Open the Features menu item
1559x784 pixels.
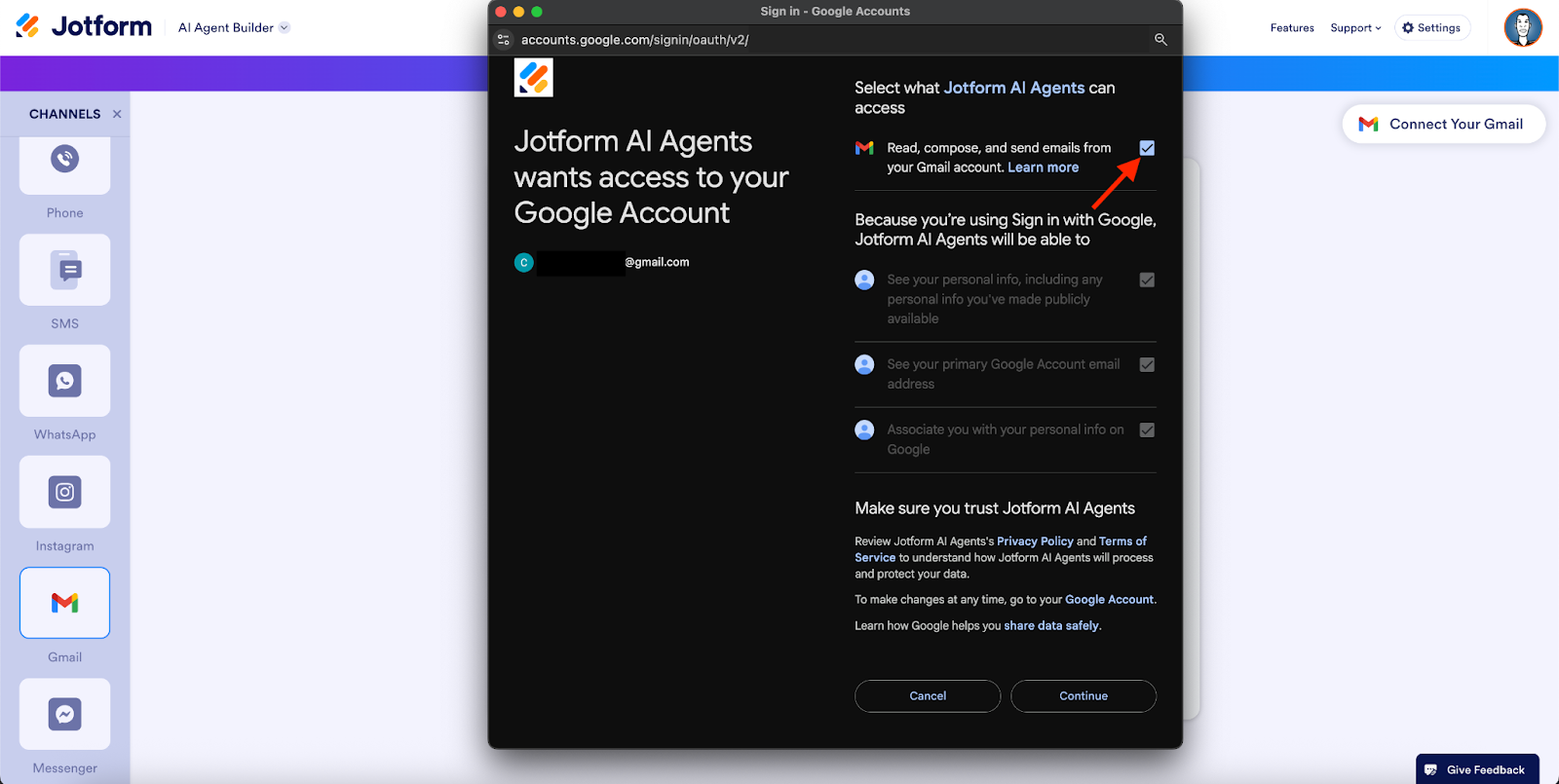click(x=1292, y=28)
